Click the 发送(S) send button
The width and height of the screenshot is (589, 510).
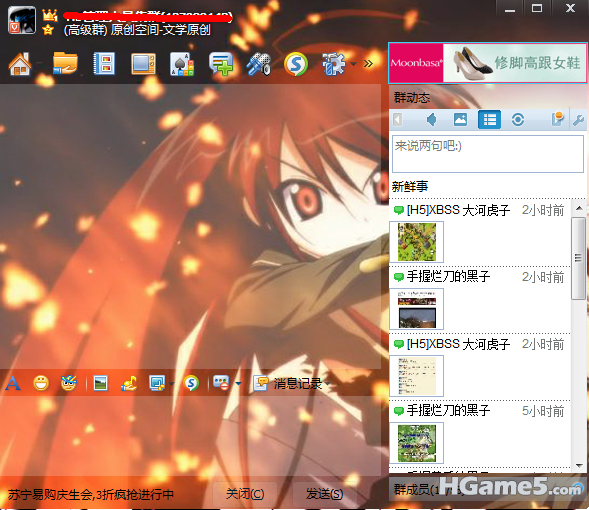(x=324, y=494)
